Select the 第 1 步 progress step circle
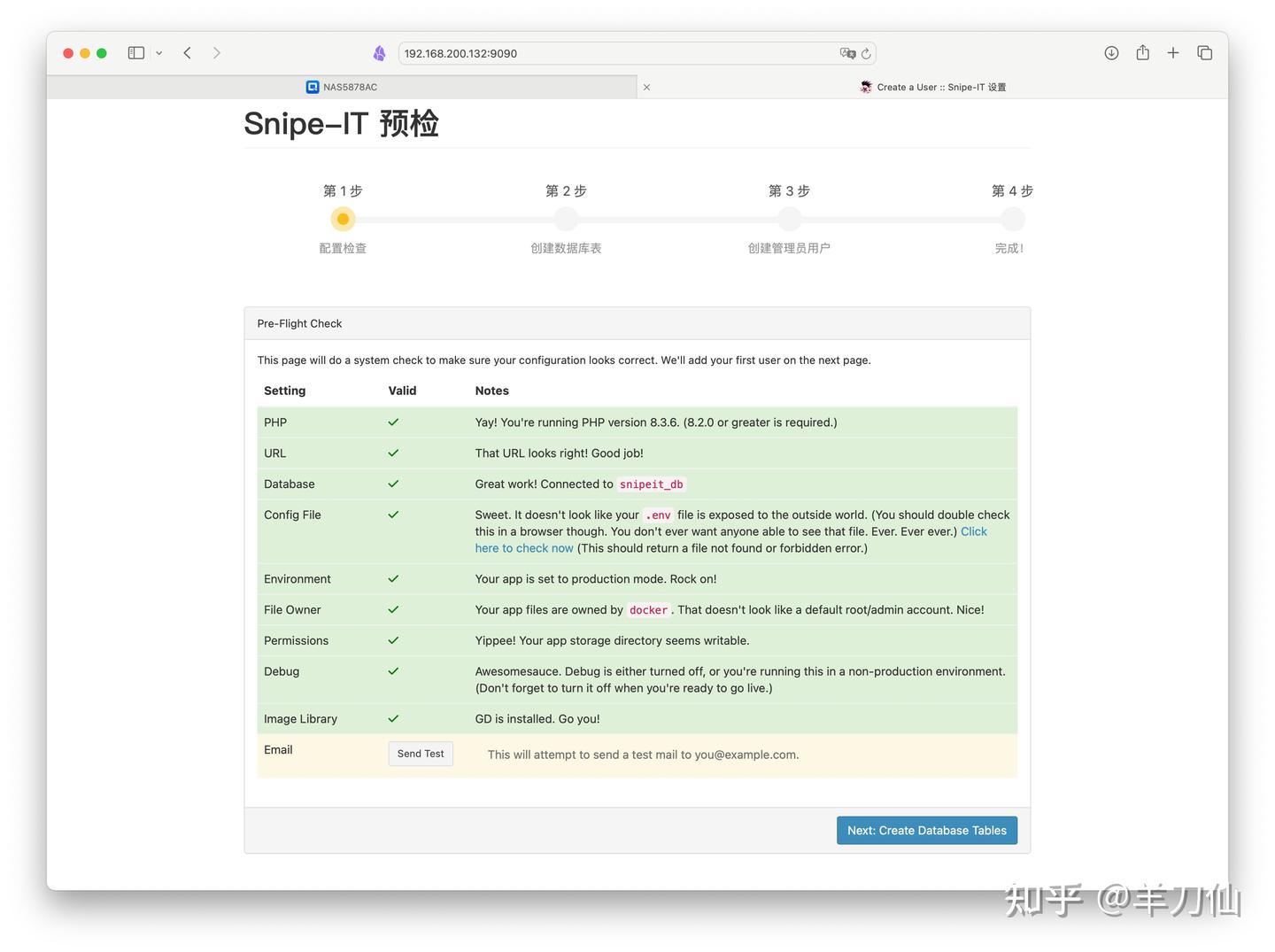This screenshot has width=1275, height=952. click(x=343, y=219)
